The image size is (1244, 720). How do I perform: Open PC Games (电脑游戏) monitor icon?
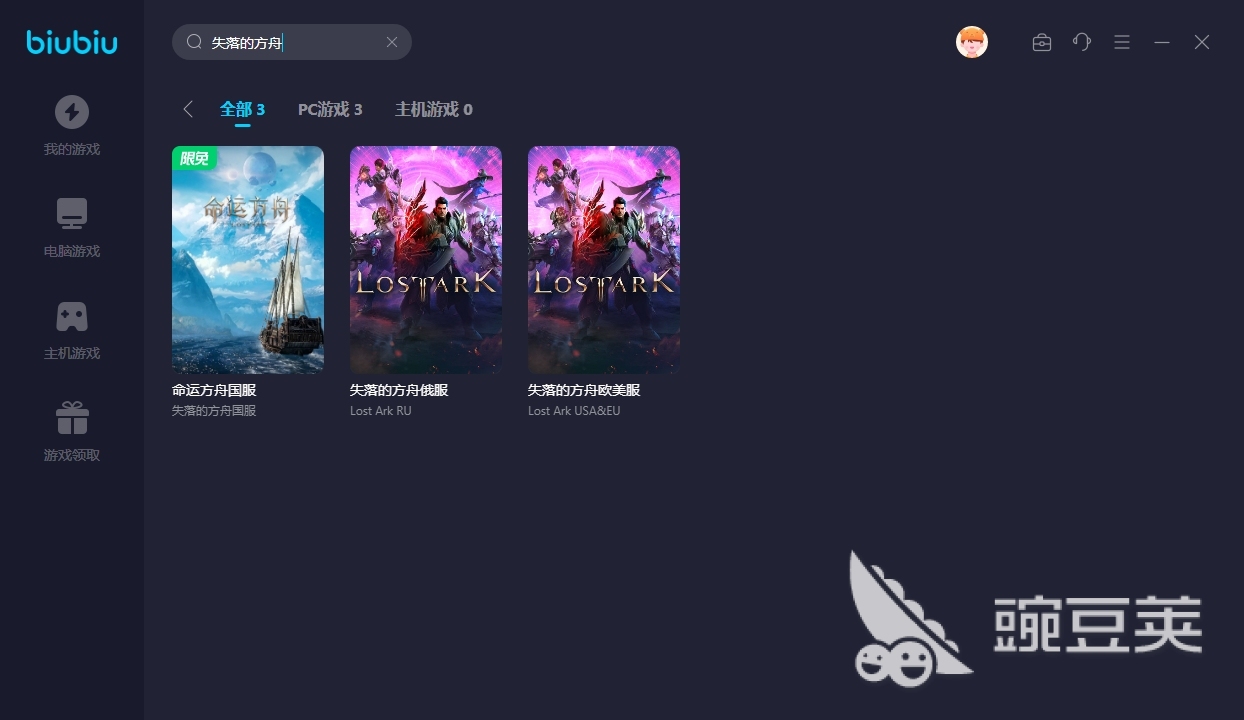72,214
